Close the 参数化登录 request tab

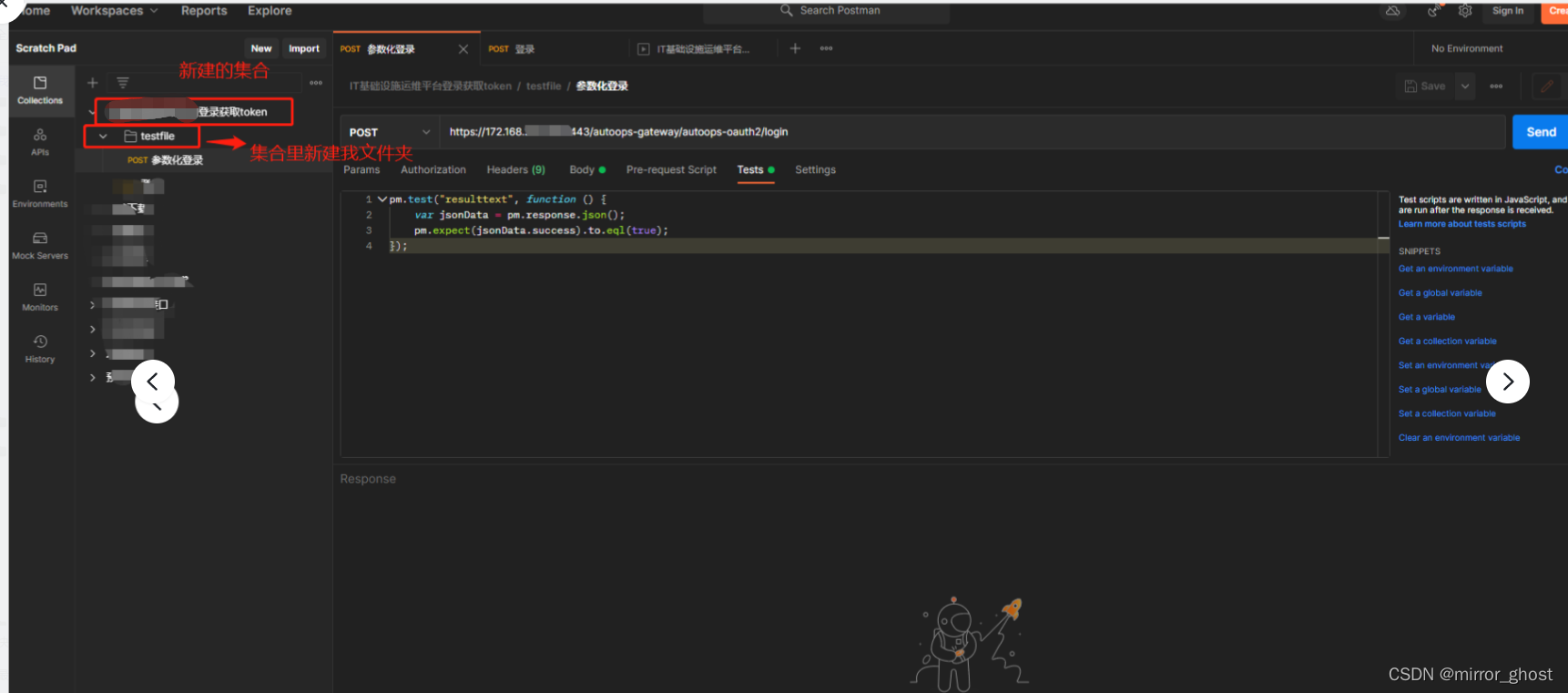point(463,49)
